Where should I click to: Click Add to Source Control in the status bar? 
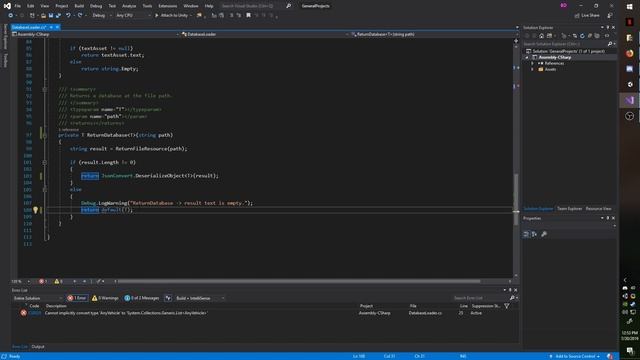[x=575, y=356]
